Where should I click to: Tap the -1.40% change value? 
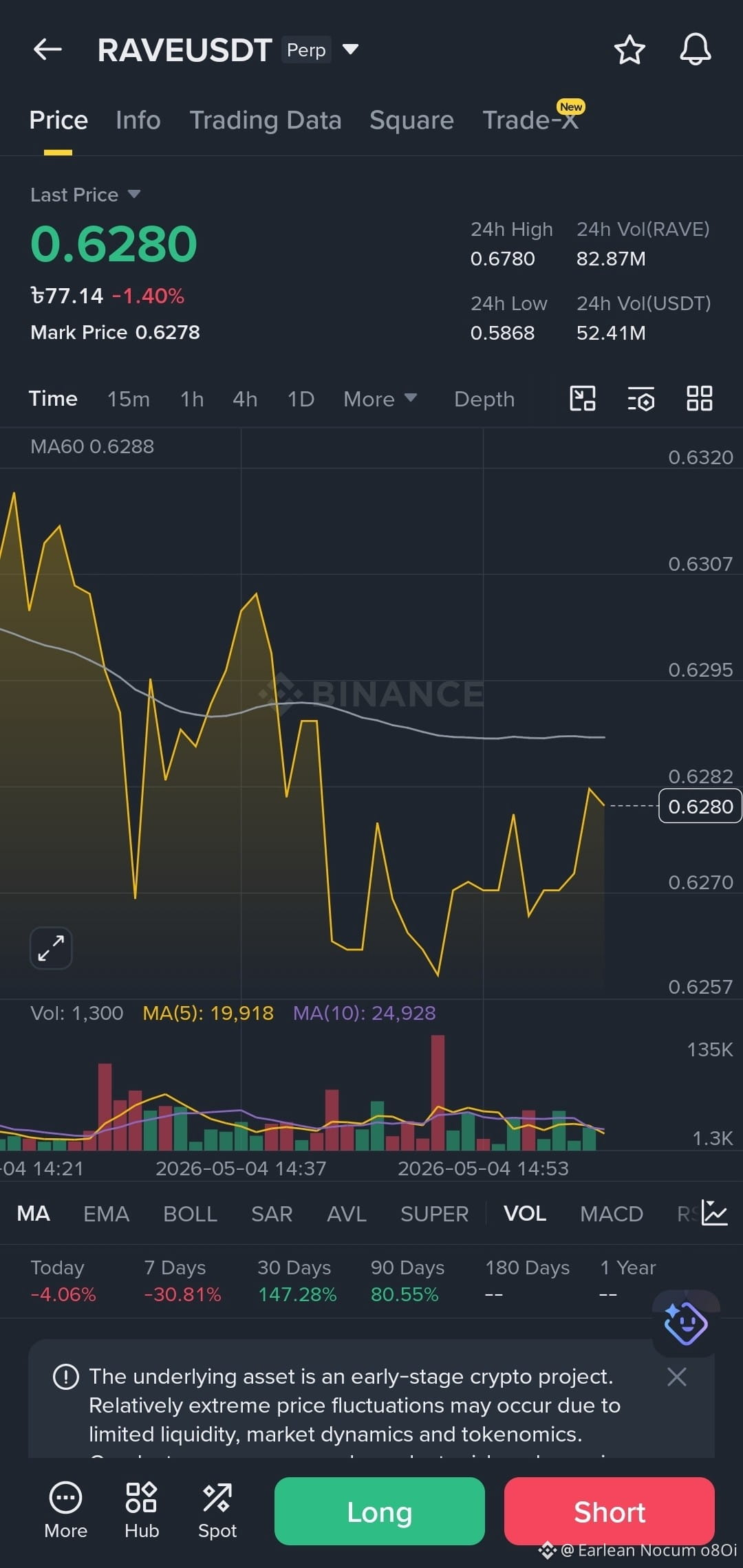coord(148,296)
